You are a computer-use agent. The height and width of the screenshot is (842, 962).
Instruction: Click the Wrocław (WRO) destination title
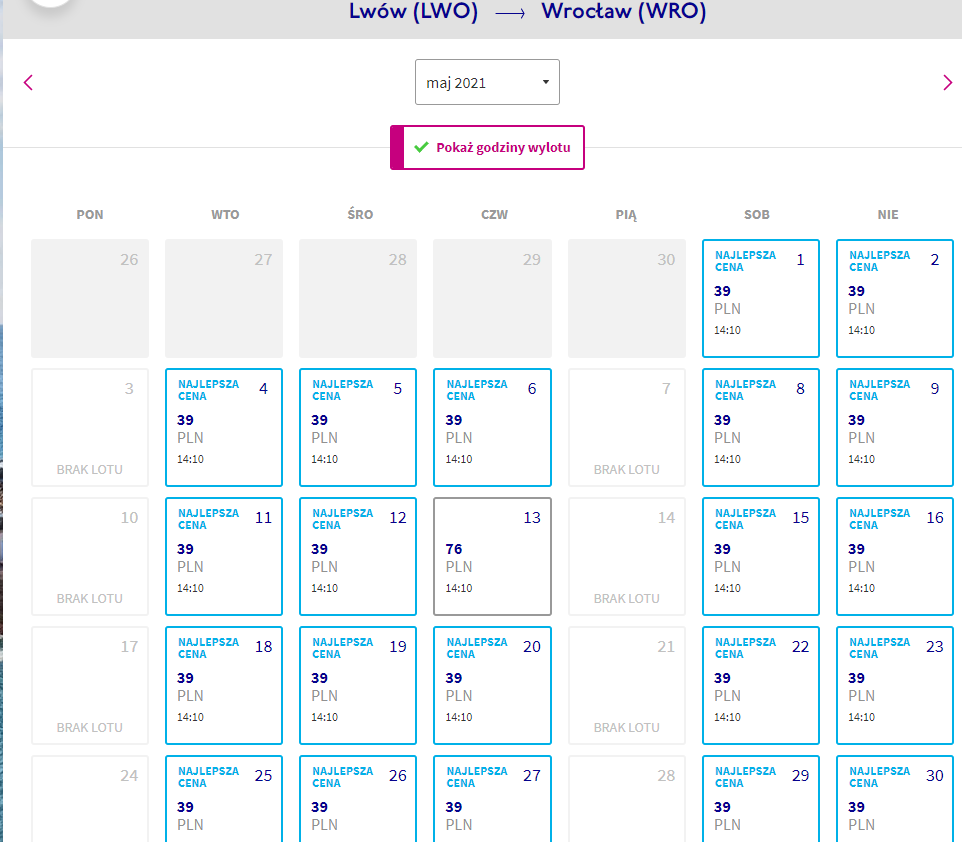click(x=624, y=12)
